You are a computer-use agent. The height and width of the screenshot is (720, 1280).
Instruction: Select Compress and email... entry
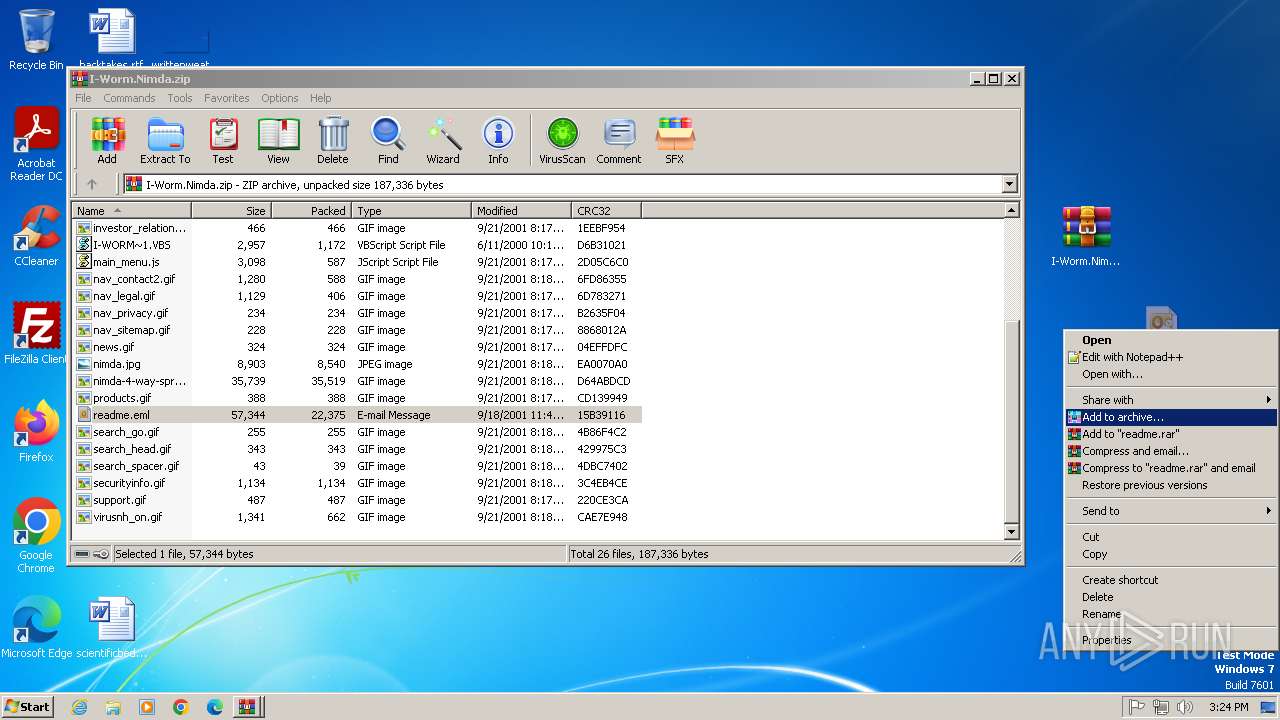(1171, 451)
